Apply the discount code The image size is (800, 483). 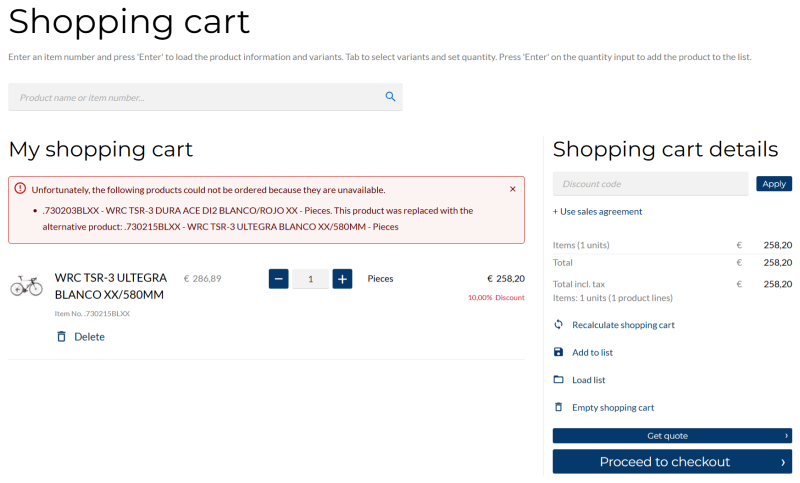774,184
